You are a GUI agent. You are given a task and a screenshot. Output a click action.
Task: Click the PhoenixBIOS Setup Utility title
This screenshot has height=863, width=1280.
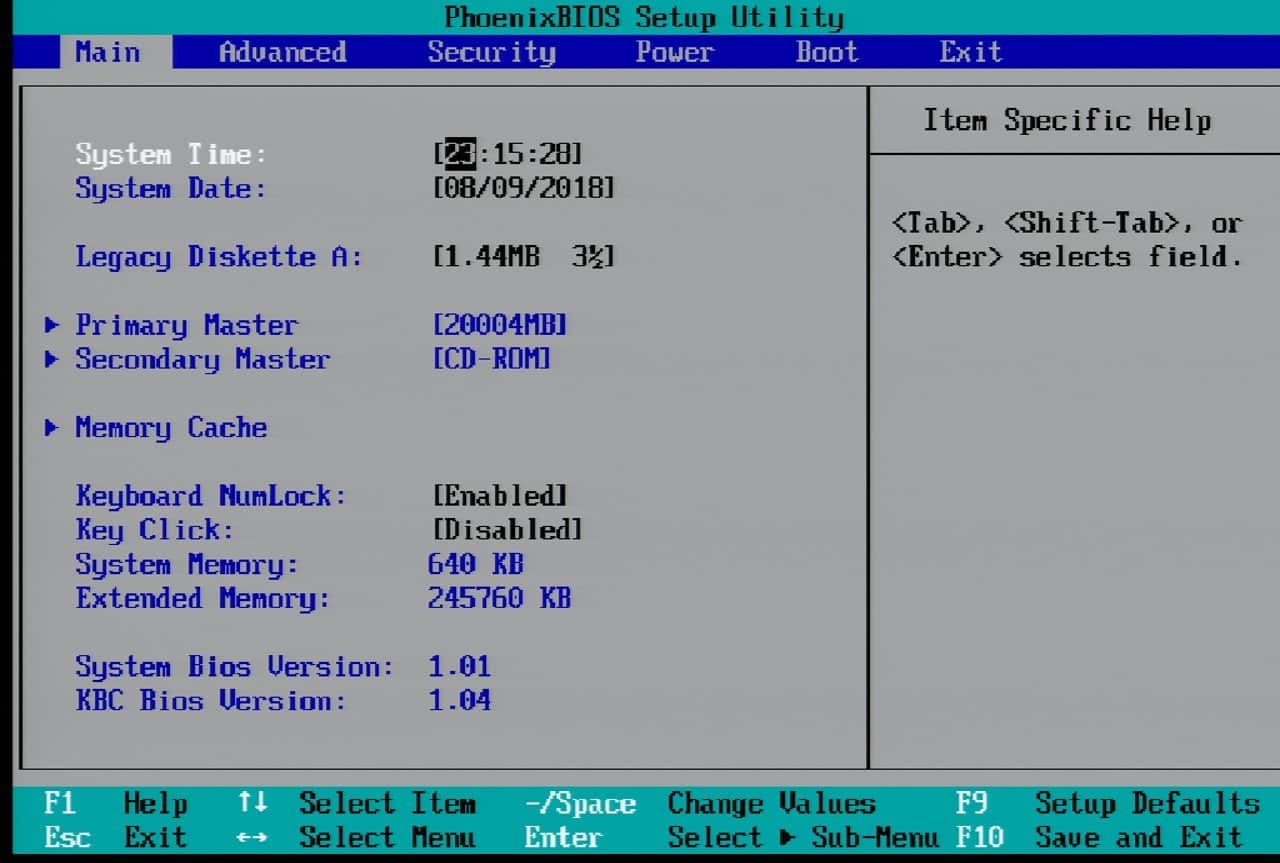pos(644,17)
